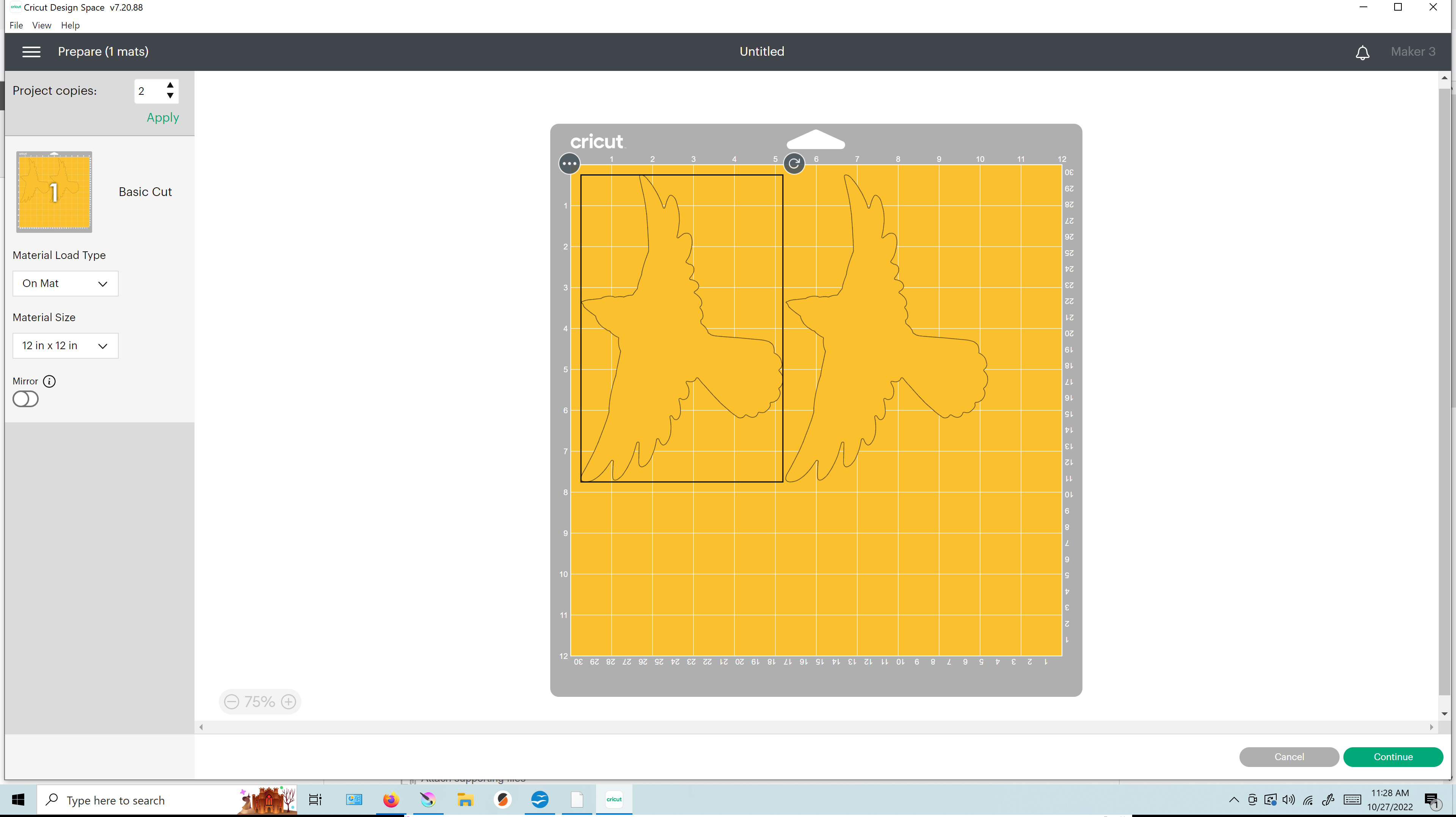
Task: Click the Mirror info icon
Action: click(50, 381)
